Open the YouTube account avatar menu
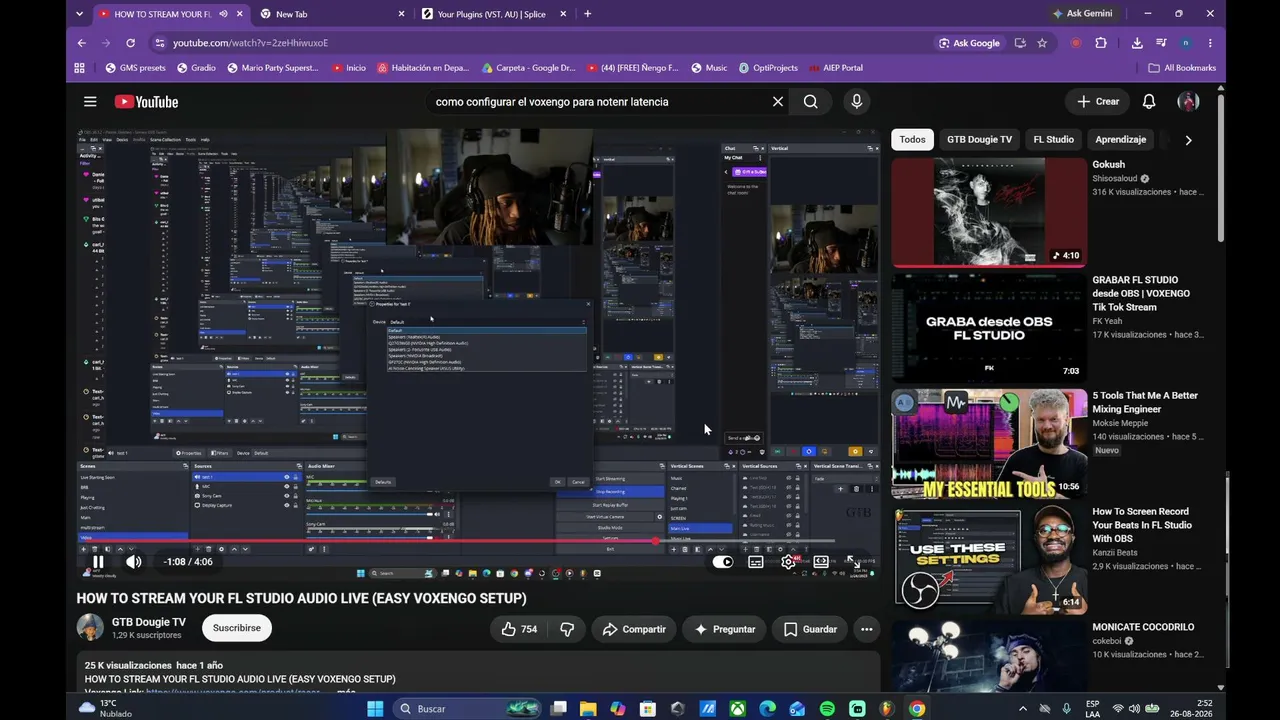Image resolution: width=1280 pixels, height=720 pixels. point(1188,102)
